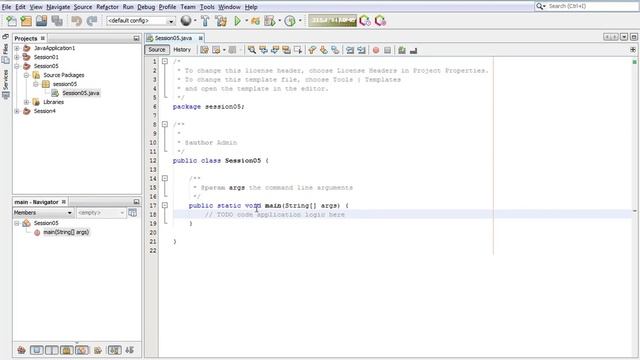The width and height of the screenshot is (640, 360).
Task: Switch to the History view button
Action: (182, 50)
